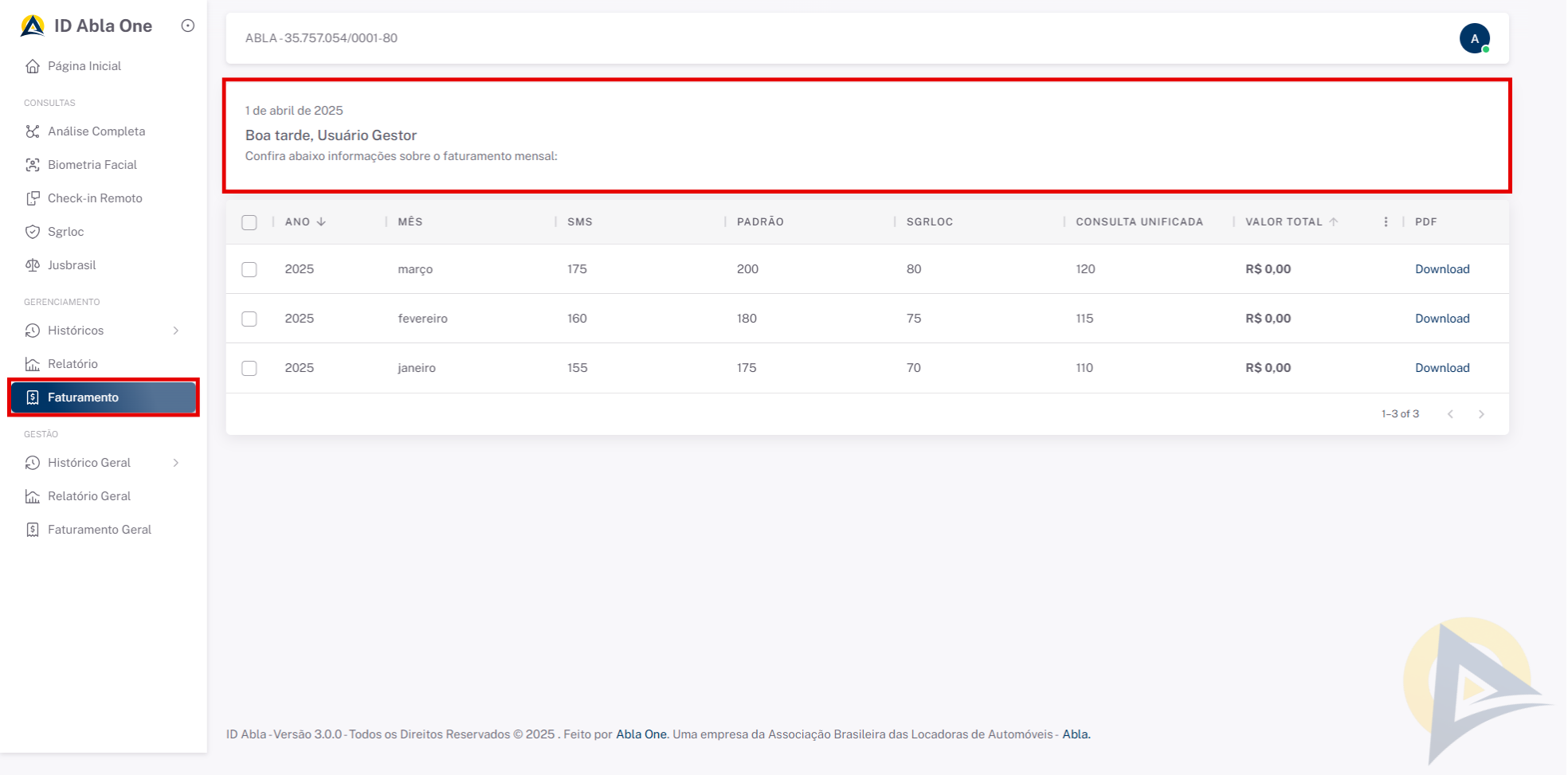
Task: Click the ID Abla One logo icon
Action: tap(33, 26)
